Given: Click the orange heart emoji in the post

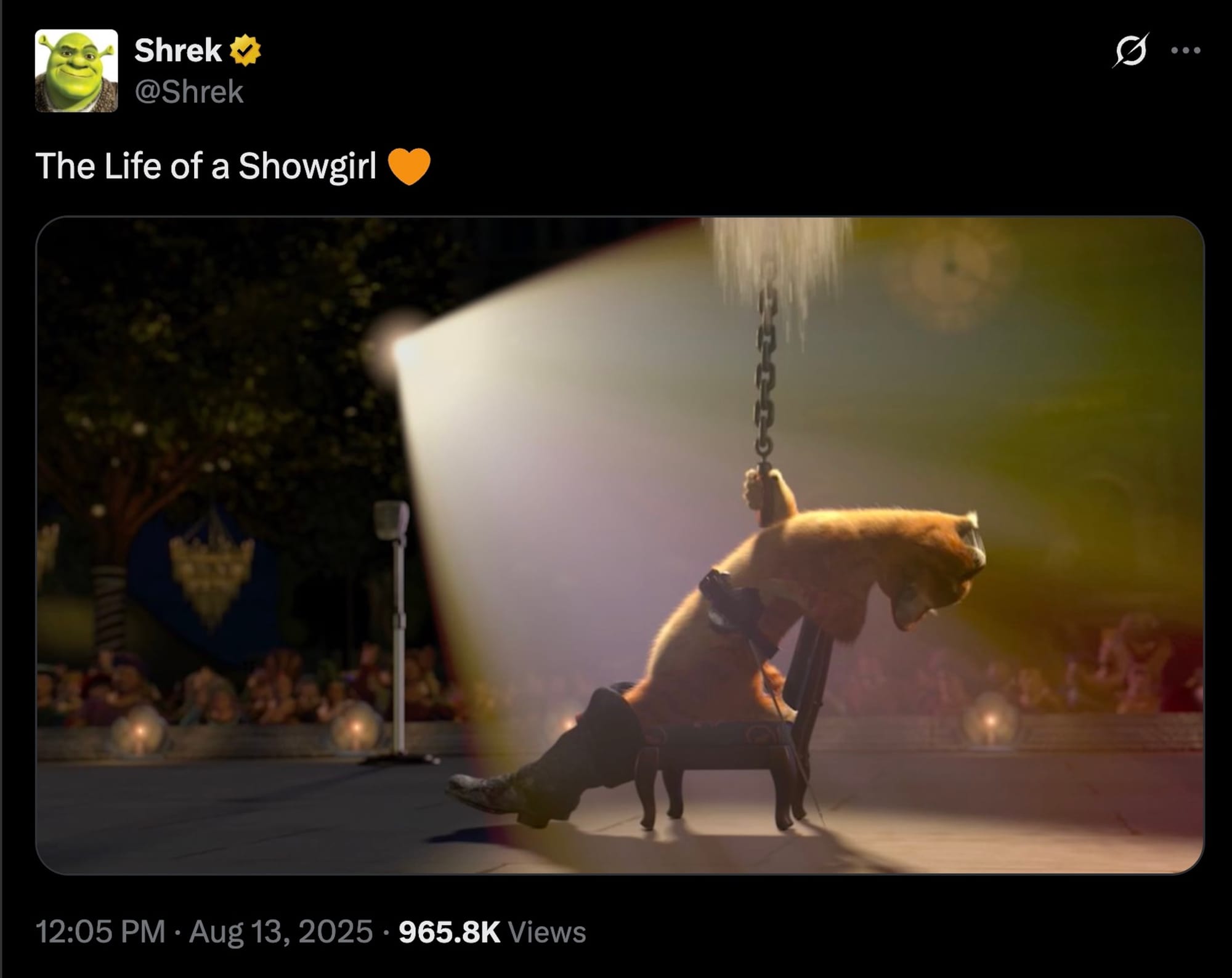Looking at the screenshot, I should pos(409,167).
